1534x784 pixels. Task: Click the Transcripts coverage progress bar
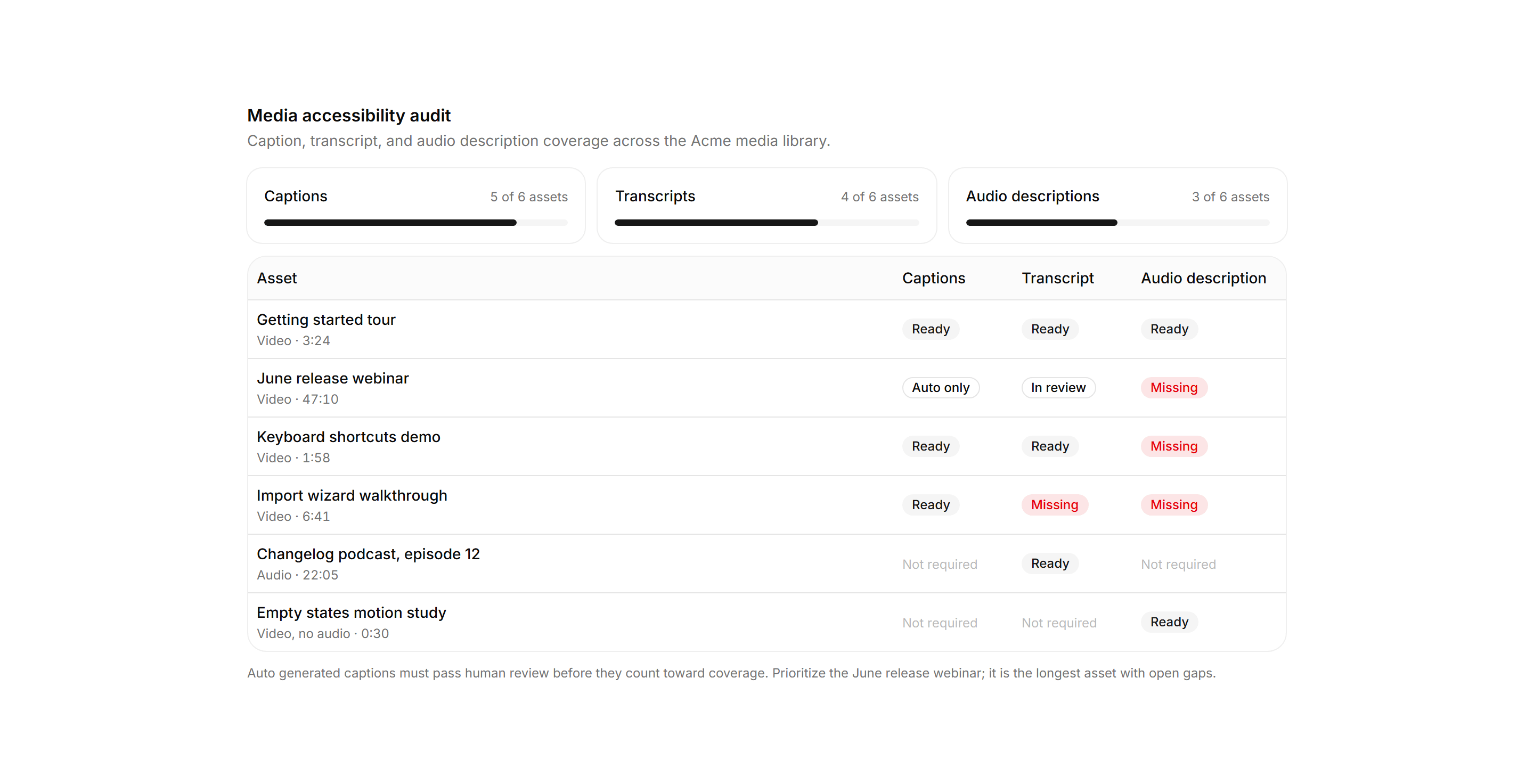click(x=766, y=223)
